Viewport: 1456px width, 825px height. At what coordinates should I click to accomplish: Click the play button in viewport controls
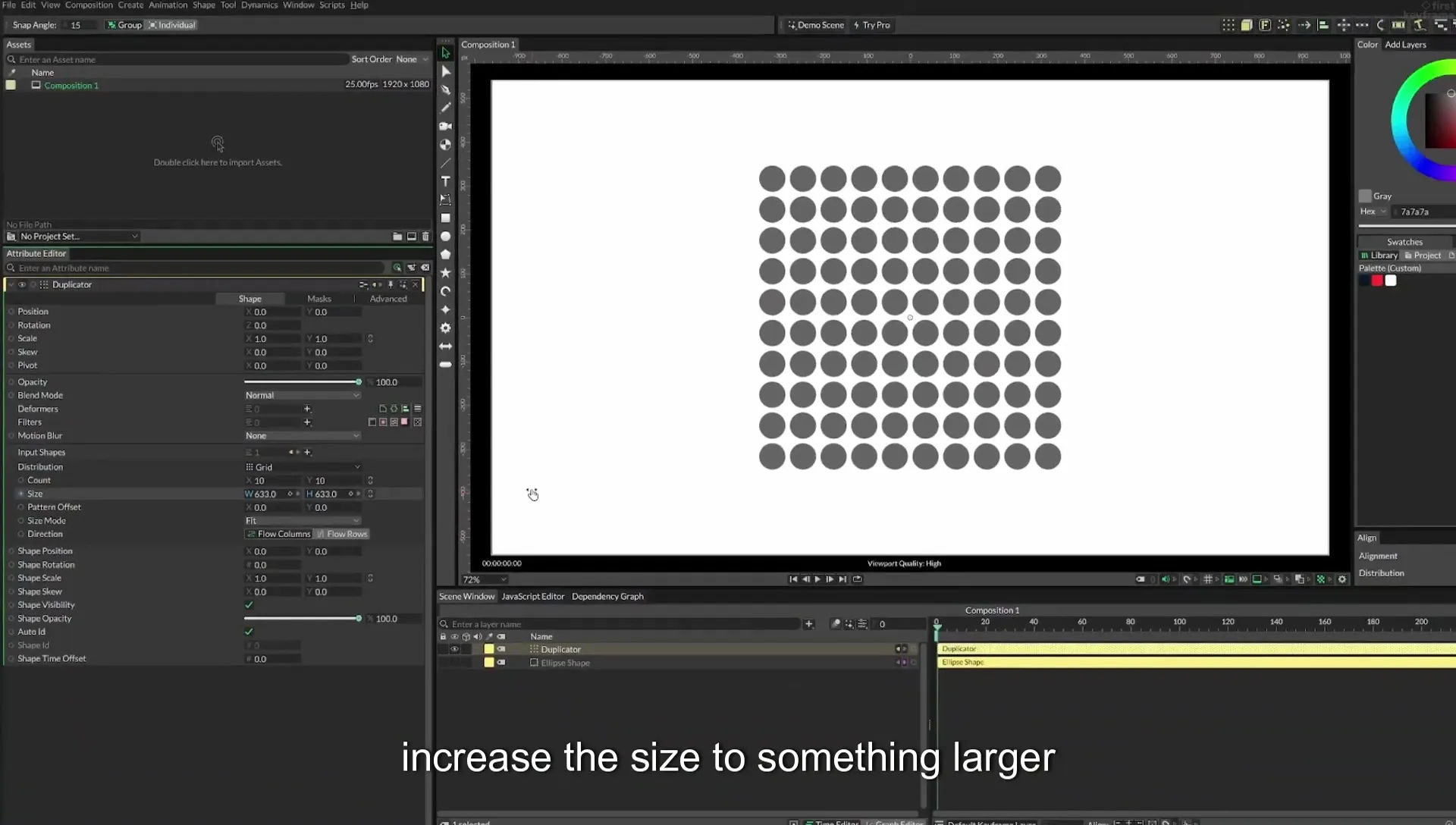817,579
